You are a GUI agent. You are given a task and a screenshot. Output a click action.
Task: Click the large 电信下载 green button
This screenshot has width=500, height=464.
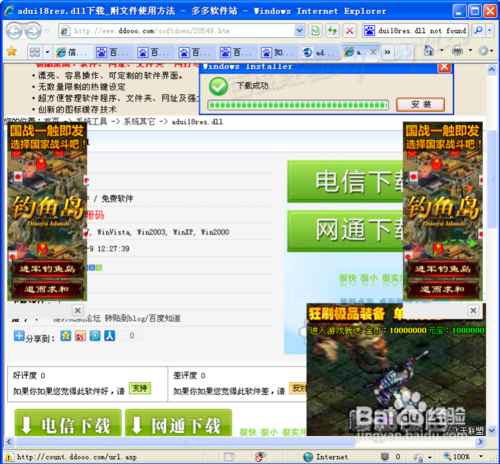345,182
